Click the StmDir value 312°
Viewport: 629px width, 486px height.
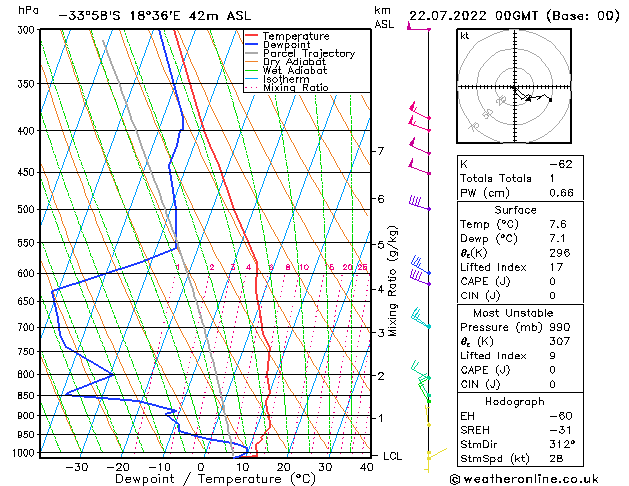coord(562,445)
